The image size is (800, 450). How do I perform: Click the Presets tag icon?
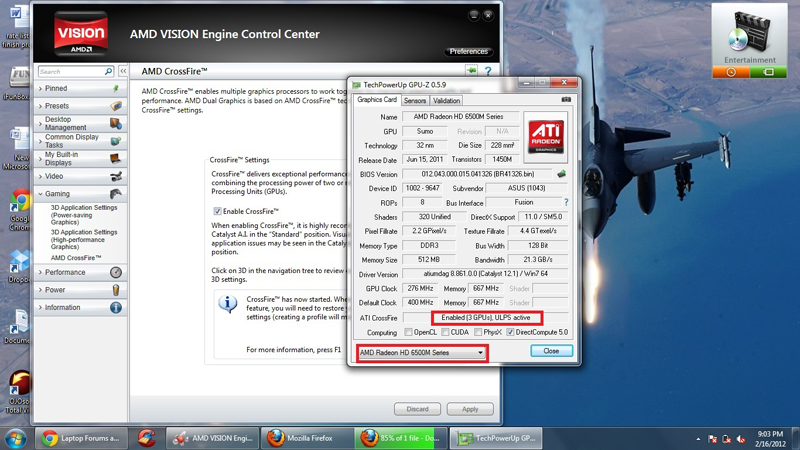[116, 106]
